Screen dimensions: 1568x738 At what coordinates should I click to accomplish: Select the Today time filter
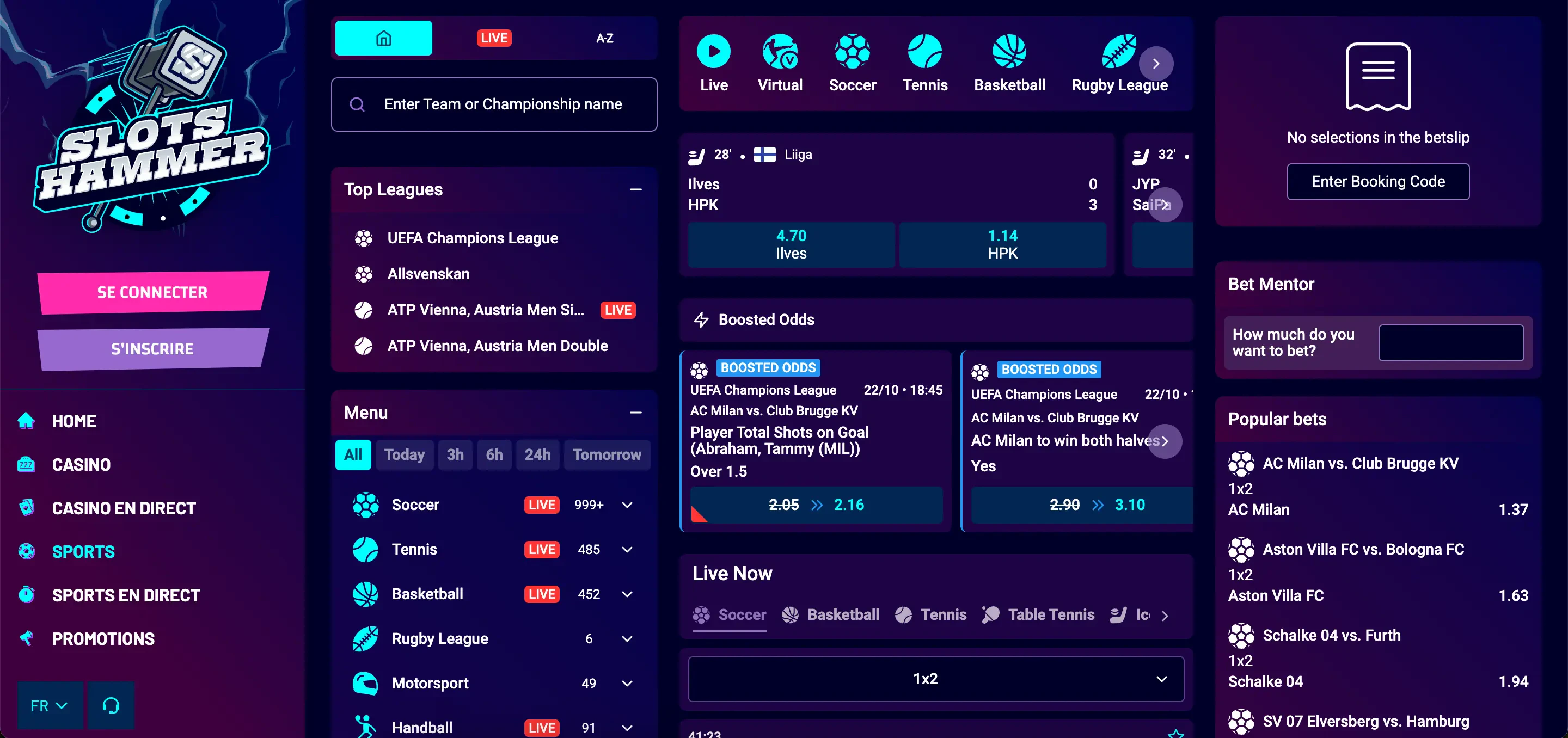click(x=405, y=455)
